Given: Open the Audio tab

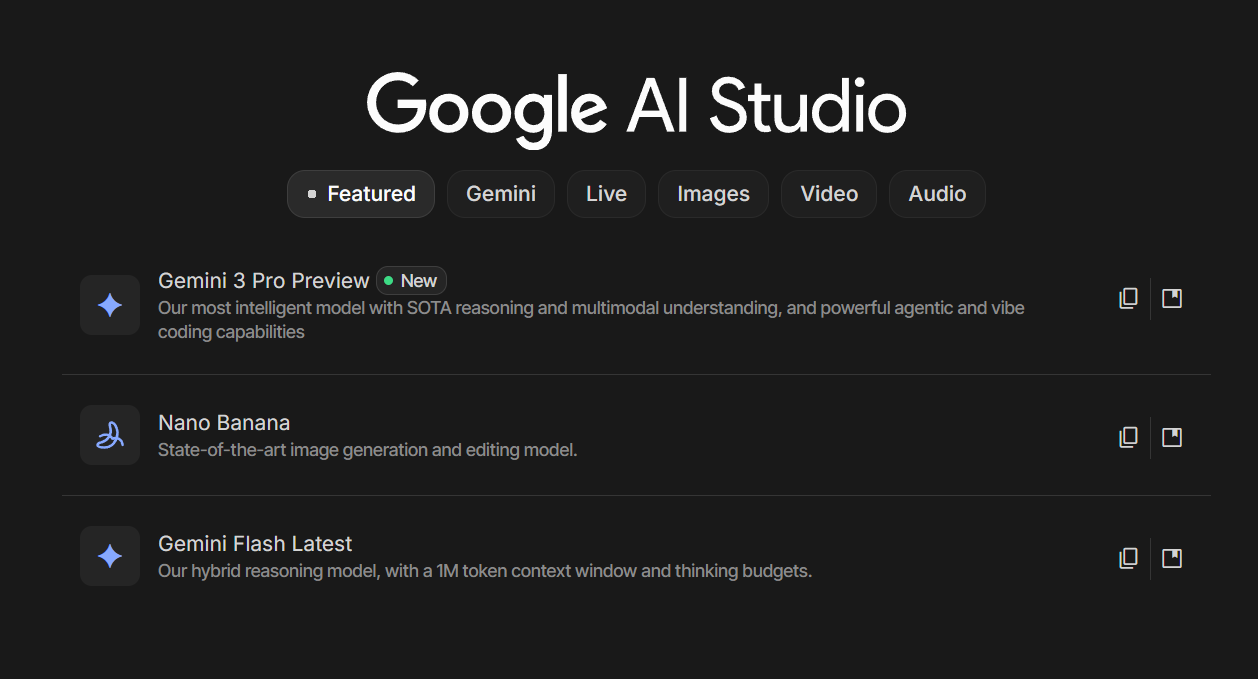Looking at the screenshot, I should (937, 194).
